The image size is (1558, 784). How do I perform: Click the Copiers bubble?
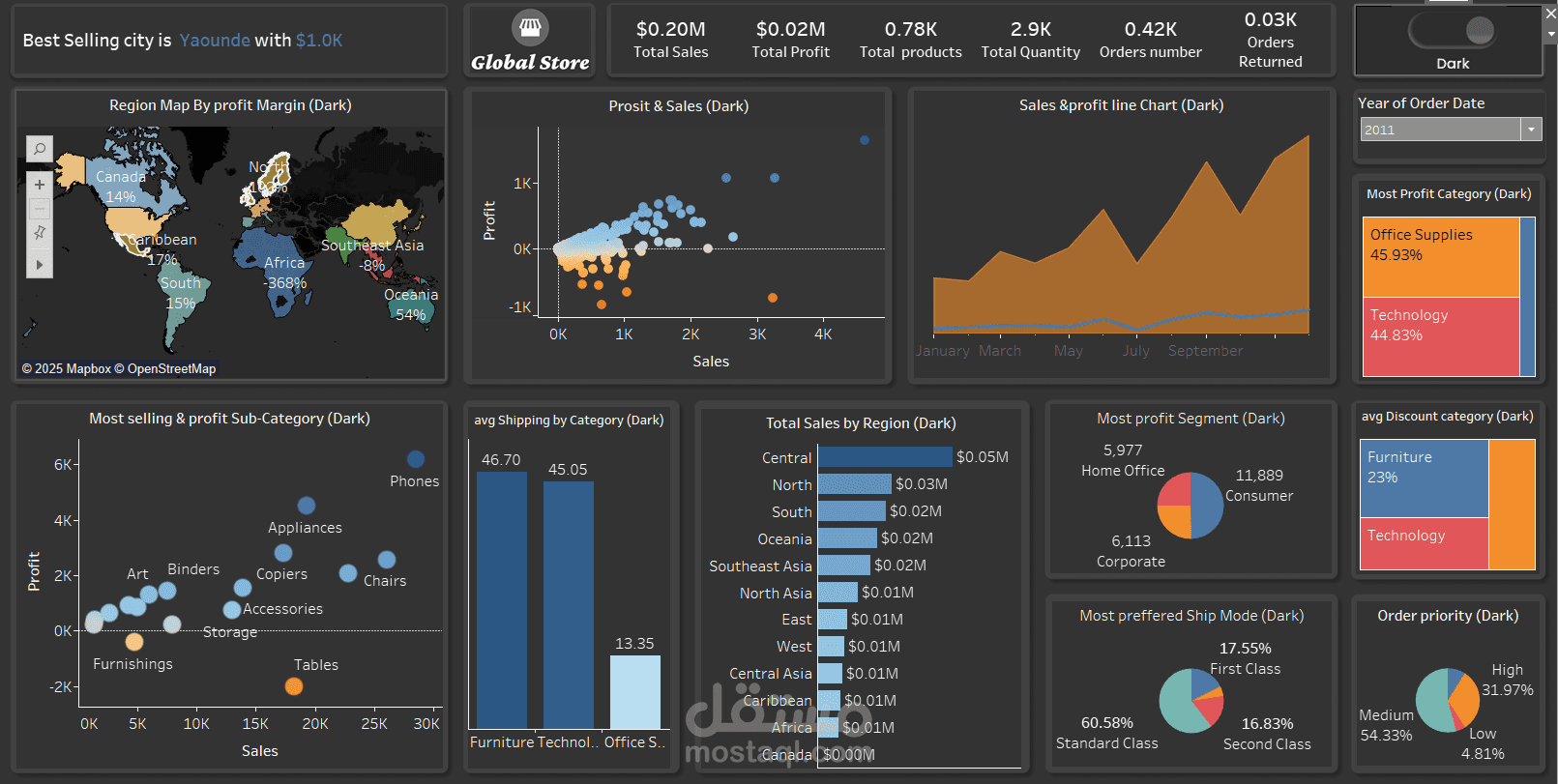coord(283,553)
